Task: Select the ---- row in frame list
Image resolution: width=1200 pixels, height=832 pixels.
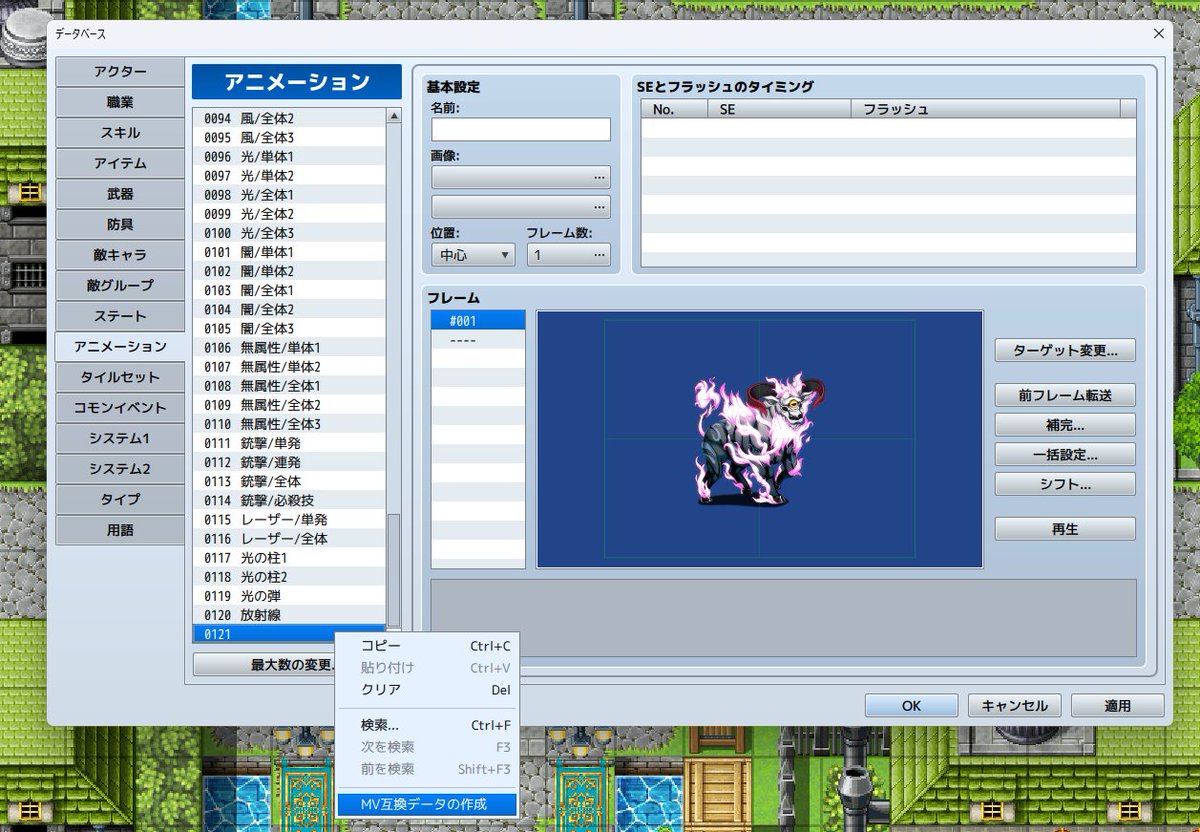Action: click(x=478, y=339)
